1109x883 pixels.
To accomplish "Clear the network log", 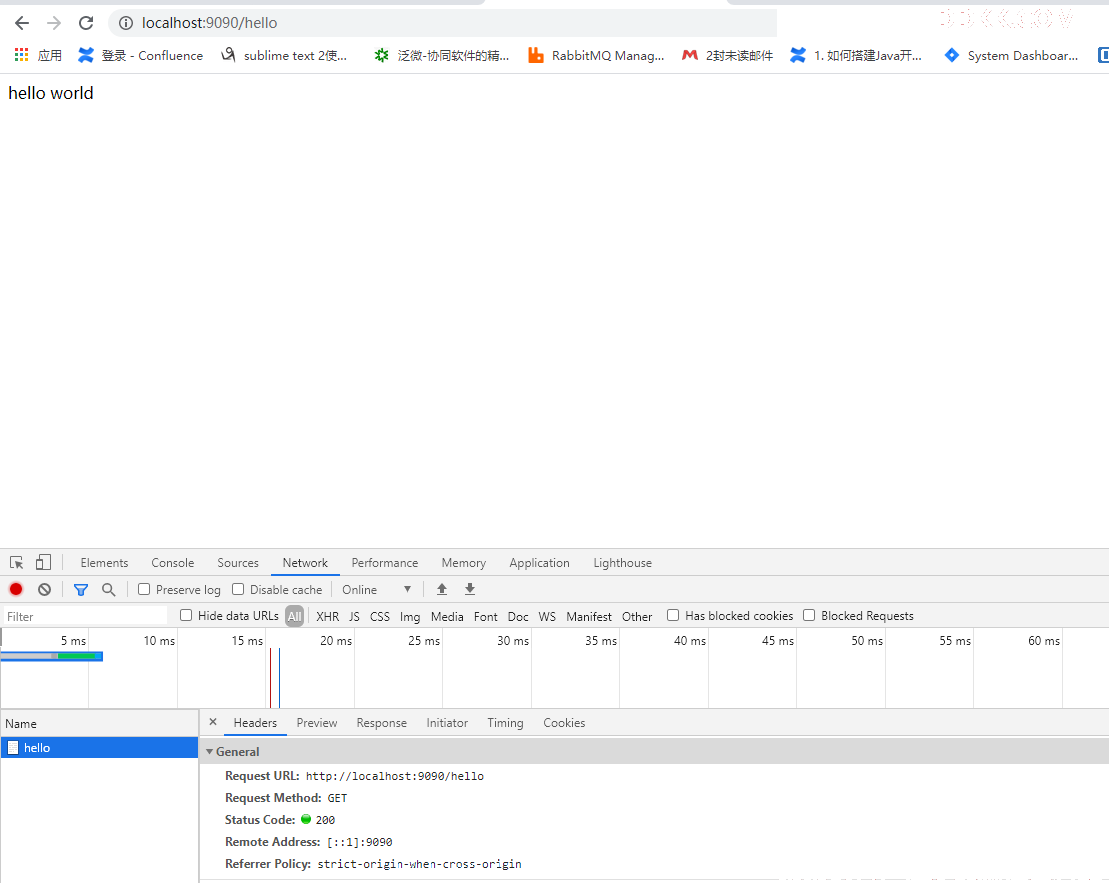I will pyautogui.click(x=45, y=589).
